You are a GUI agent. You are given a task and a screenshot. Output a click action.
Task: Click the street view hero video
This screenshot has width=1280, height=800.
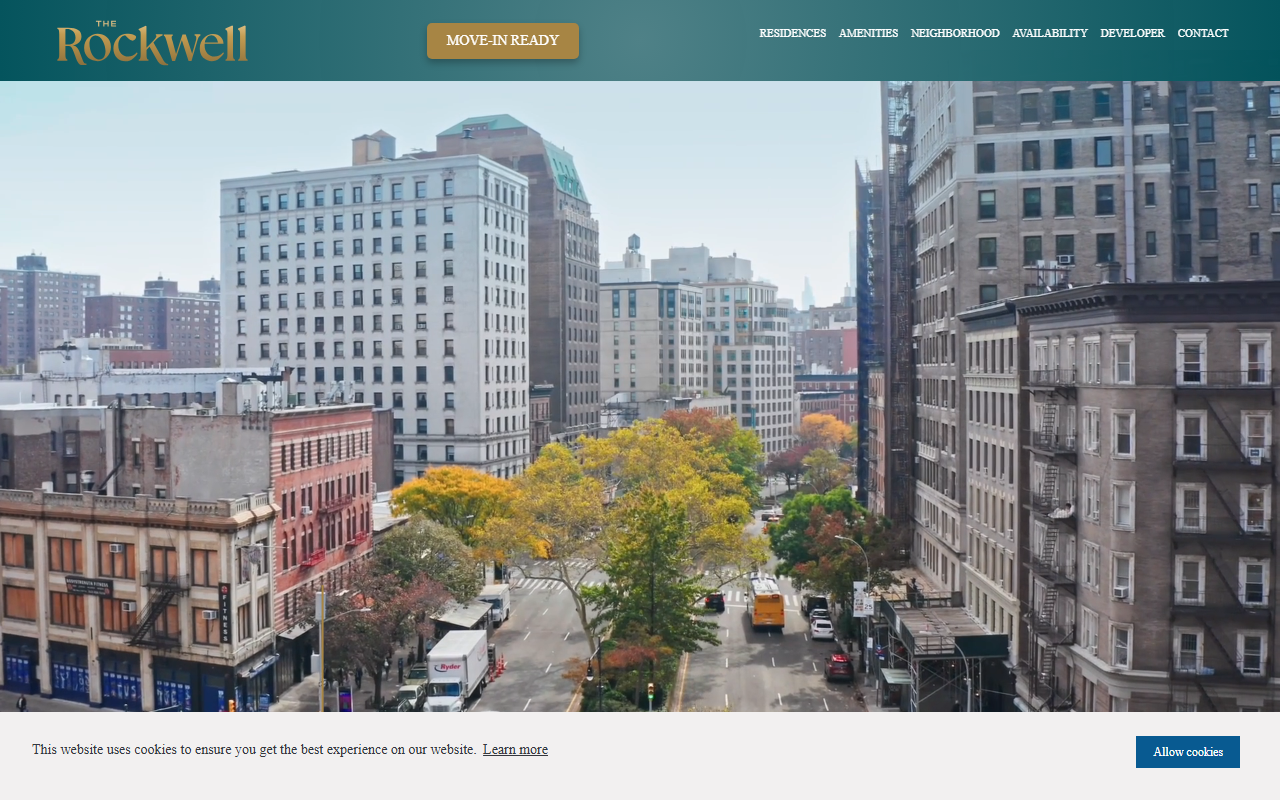[x=640, y=396]
